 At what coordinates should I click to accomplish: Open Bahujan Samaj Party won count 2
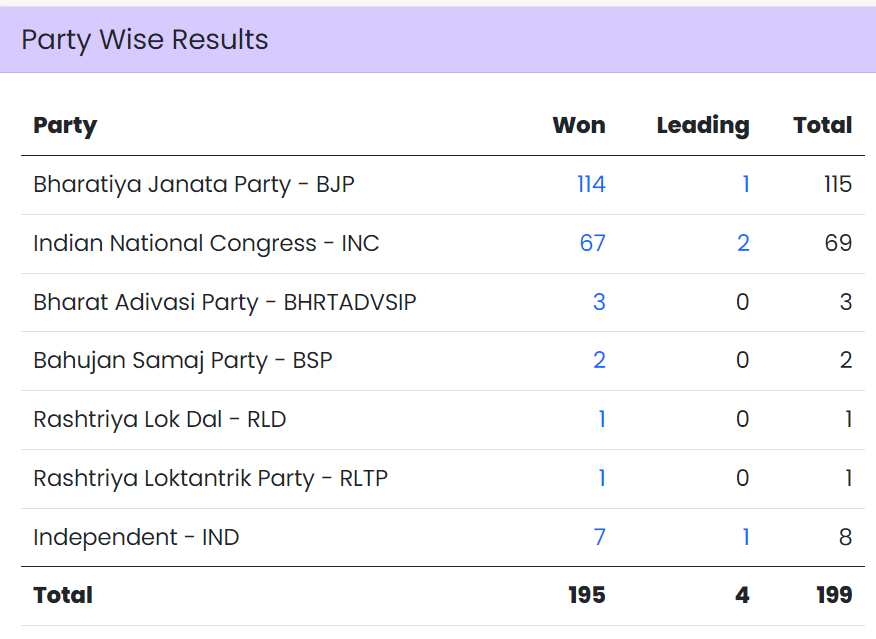pyautogui.click(x=599, y=361)
